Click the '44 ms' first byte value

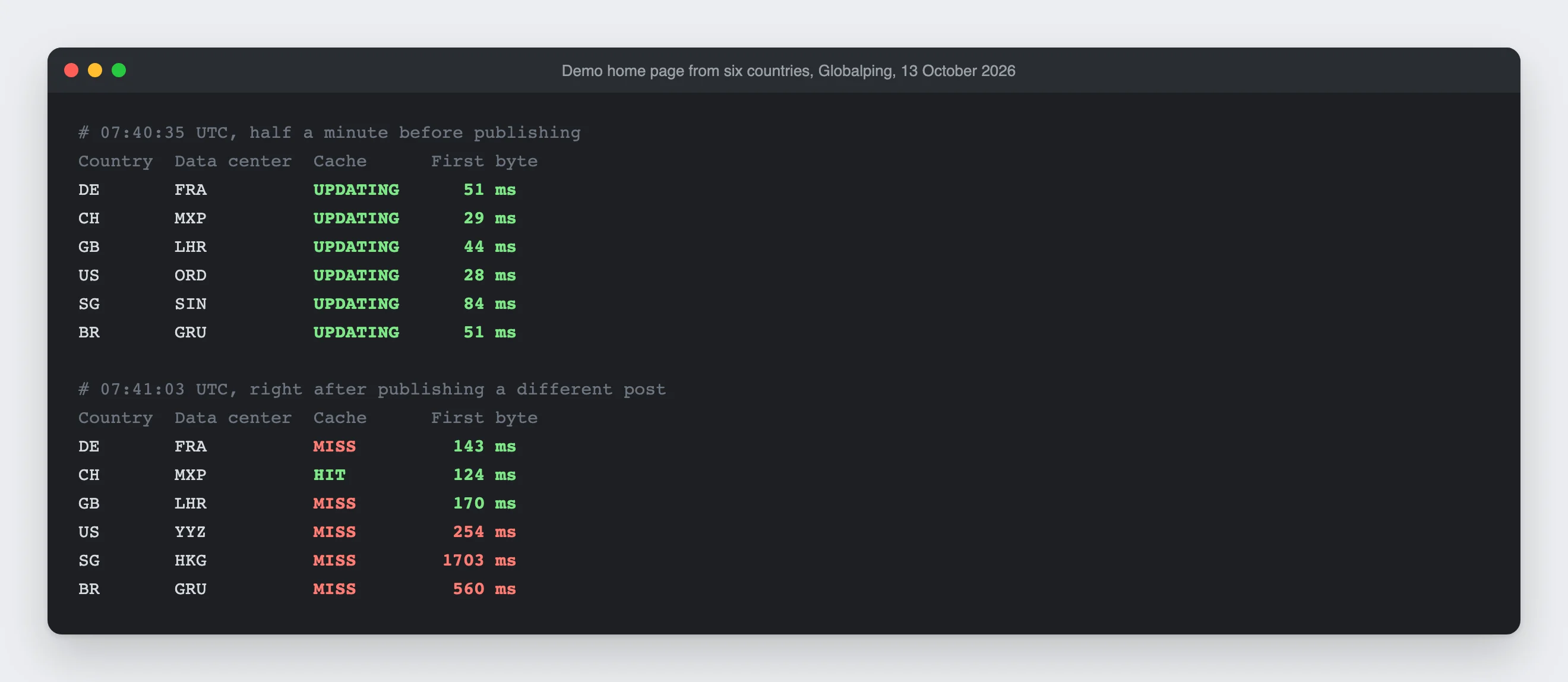coord(489,247)
